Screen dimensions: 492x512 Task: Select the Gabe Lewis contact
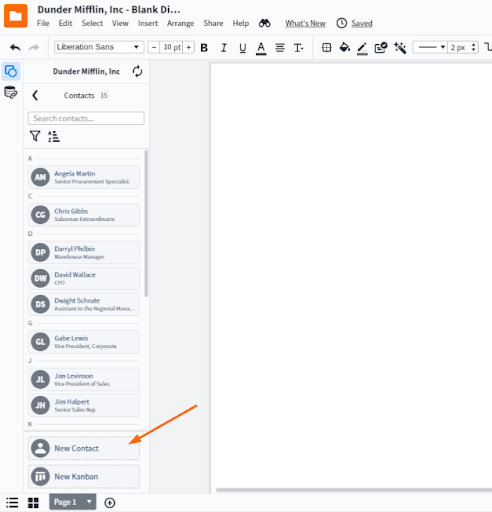coord(84,342)
